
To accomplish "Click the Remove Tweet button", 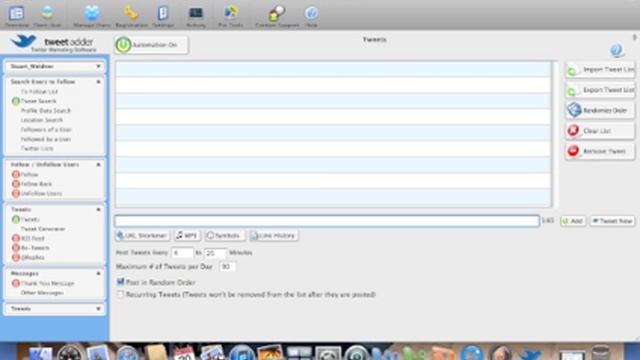I will coord(600,151).
